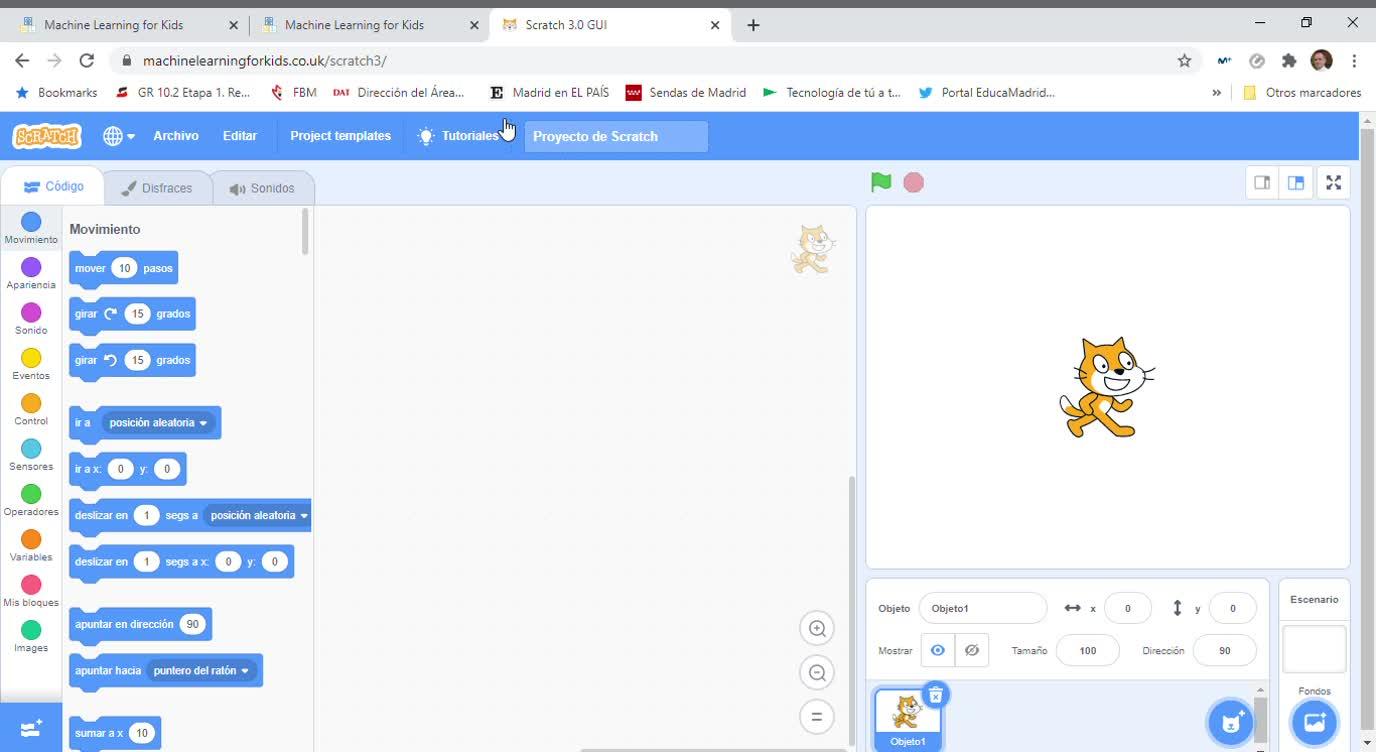Select the Operadores block category
Screen dimensions: 1376x752
click(x=31, y=500)
